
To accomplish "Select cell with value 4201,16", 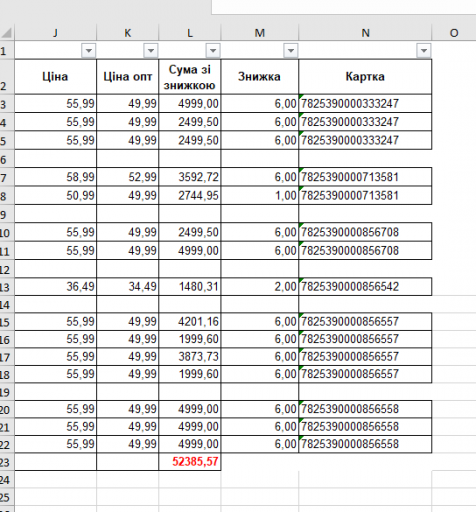I will pos(190,322).
